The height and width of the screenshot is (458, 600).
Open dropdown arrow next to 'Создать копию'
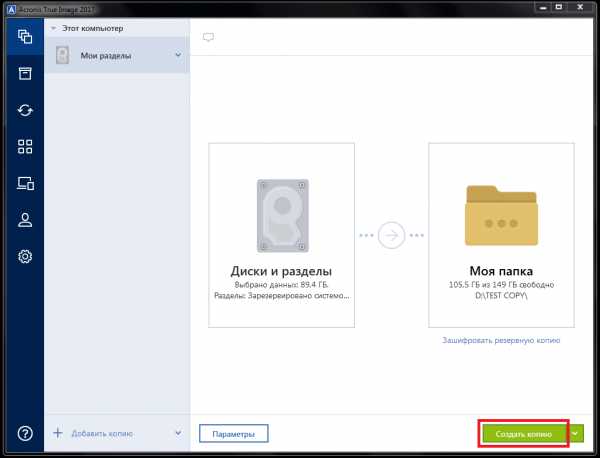[576, 434]
